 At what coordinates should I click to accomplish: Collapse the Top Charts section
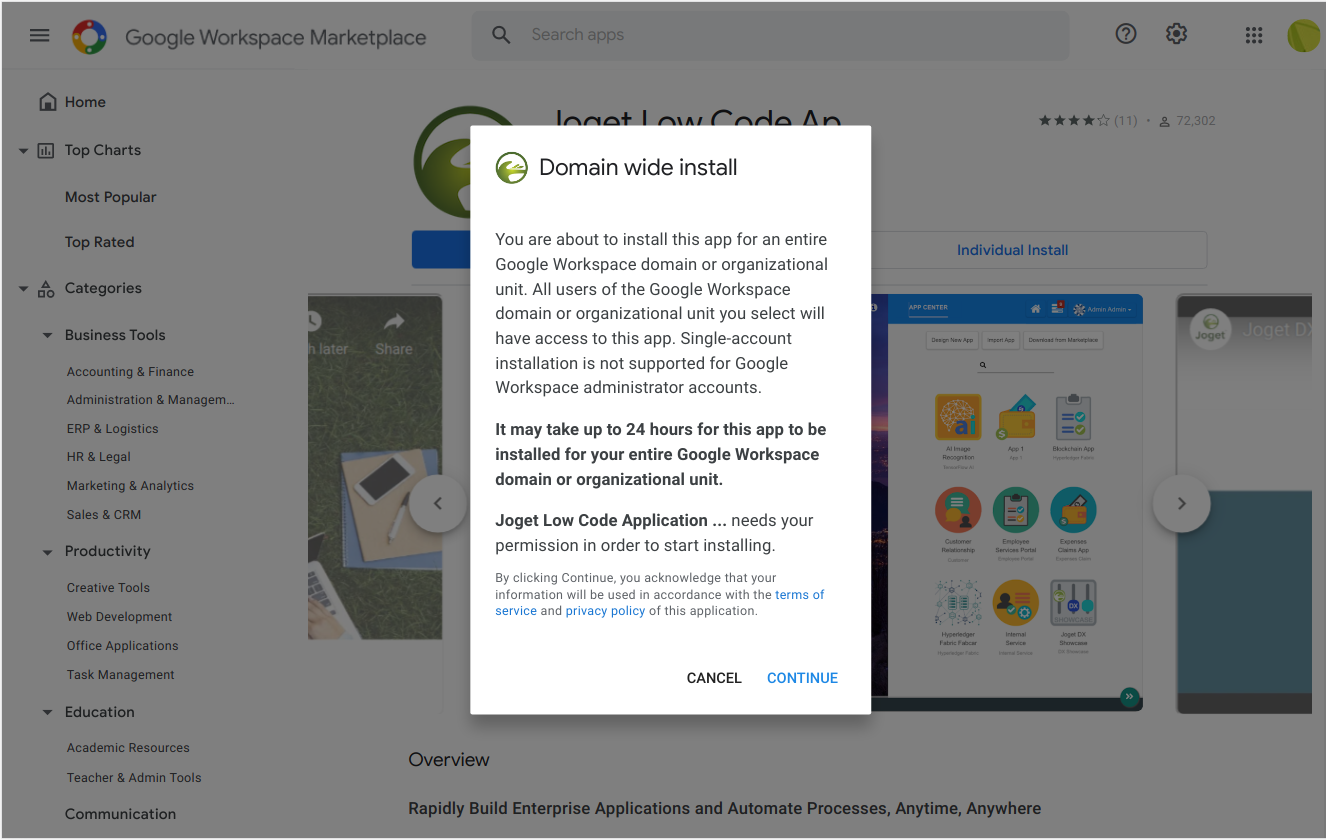(x=24, y=151)
